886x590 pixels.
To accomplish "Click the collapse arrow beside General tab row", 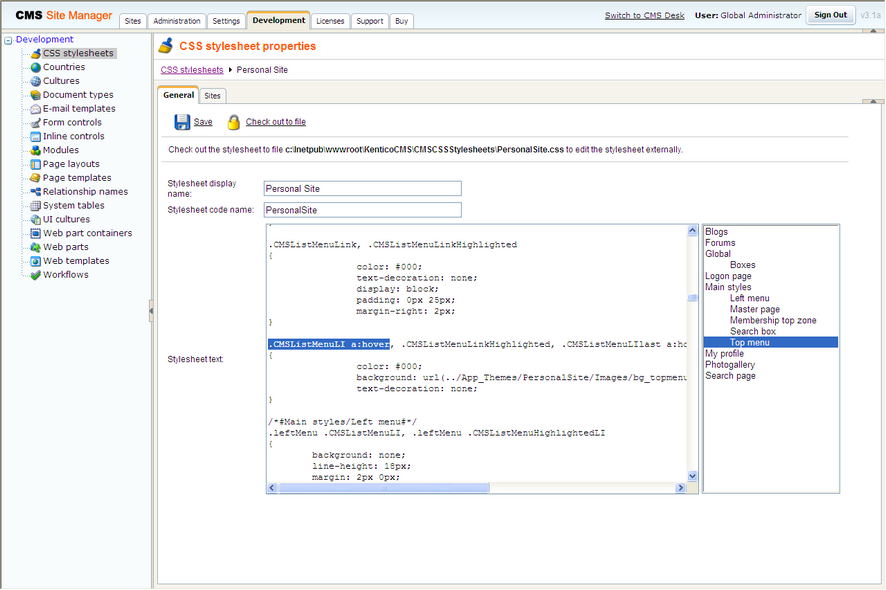I will click(x=873, y=101).
